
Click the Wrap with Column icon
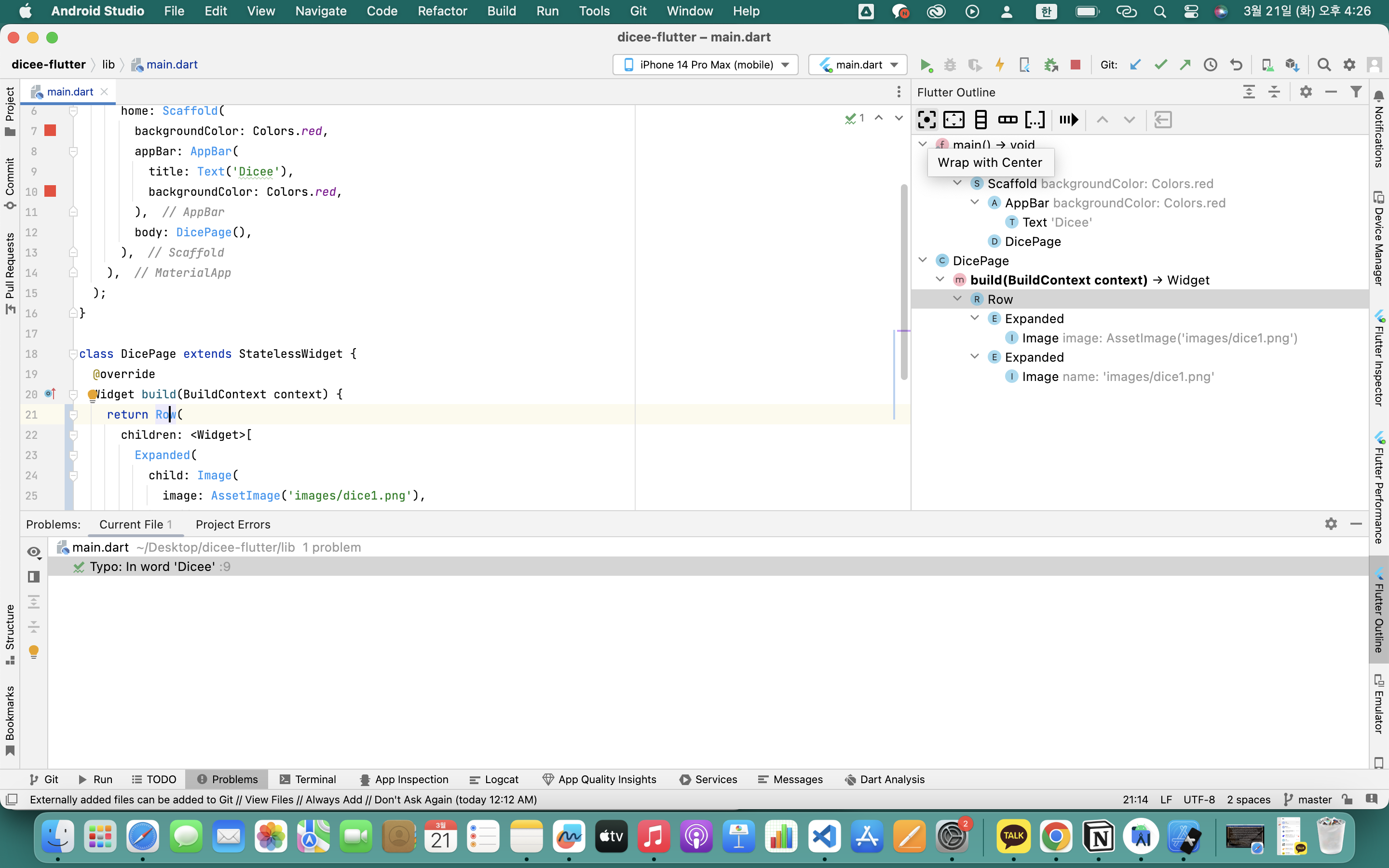point(980,120)
